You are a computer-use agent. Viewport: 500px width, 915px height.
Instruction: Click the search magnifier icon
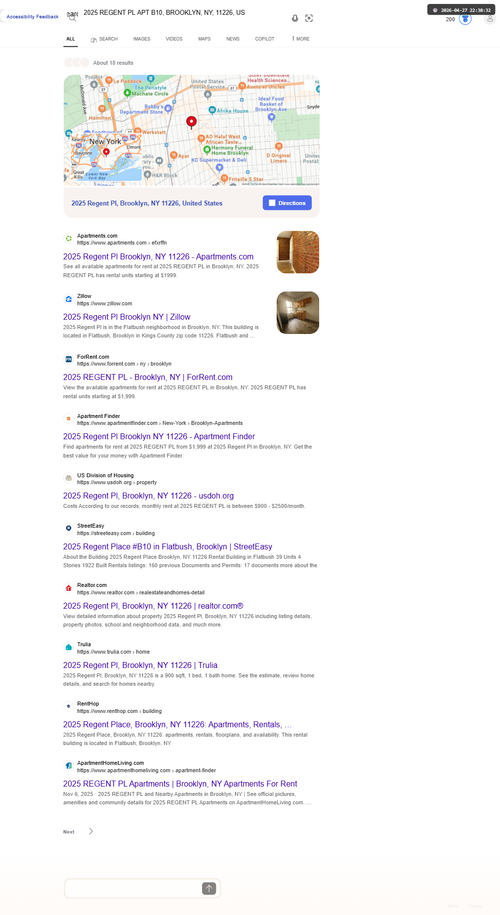tap(72, 17)
